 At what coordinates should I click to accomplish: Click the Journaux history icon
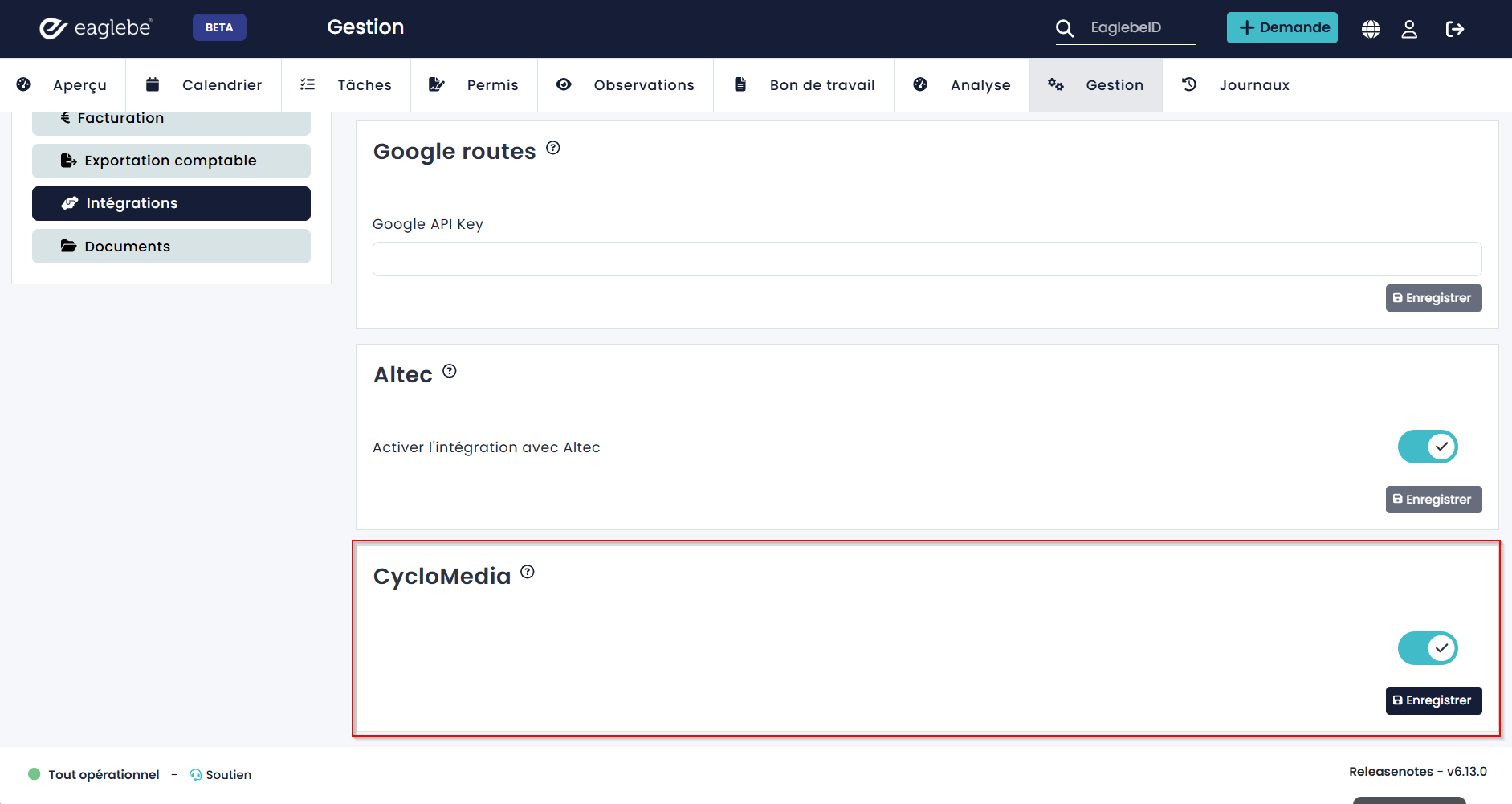click(x=1189, y=84)
